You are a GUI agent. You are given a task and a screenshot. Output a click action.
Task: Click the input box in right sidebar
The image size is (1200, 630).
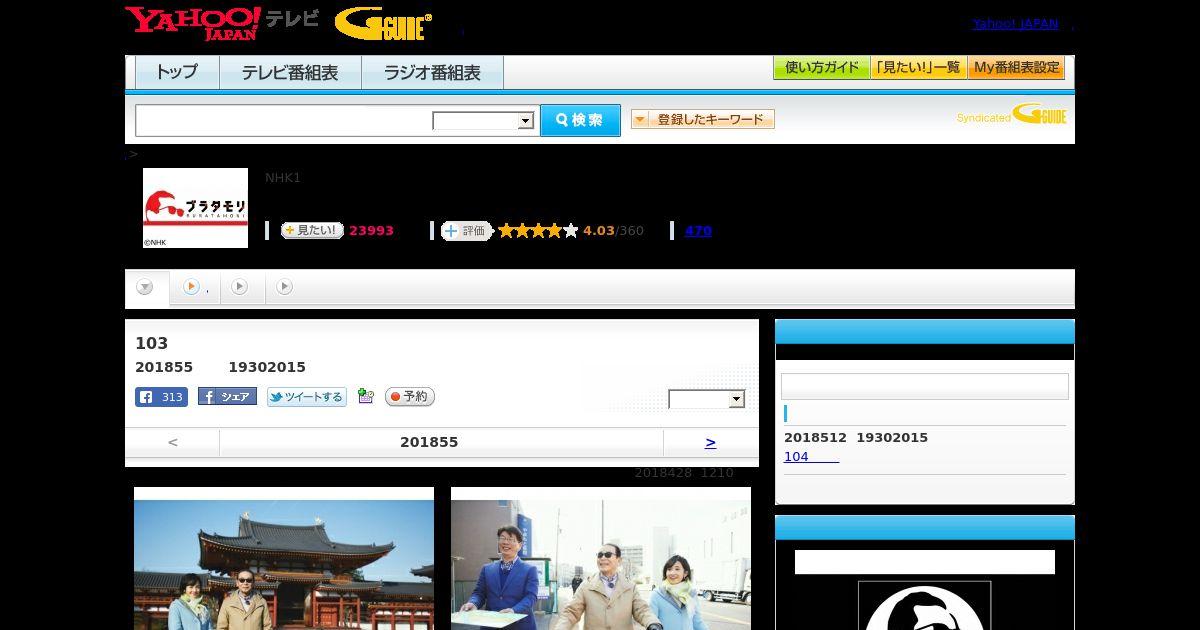[925, 387]
